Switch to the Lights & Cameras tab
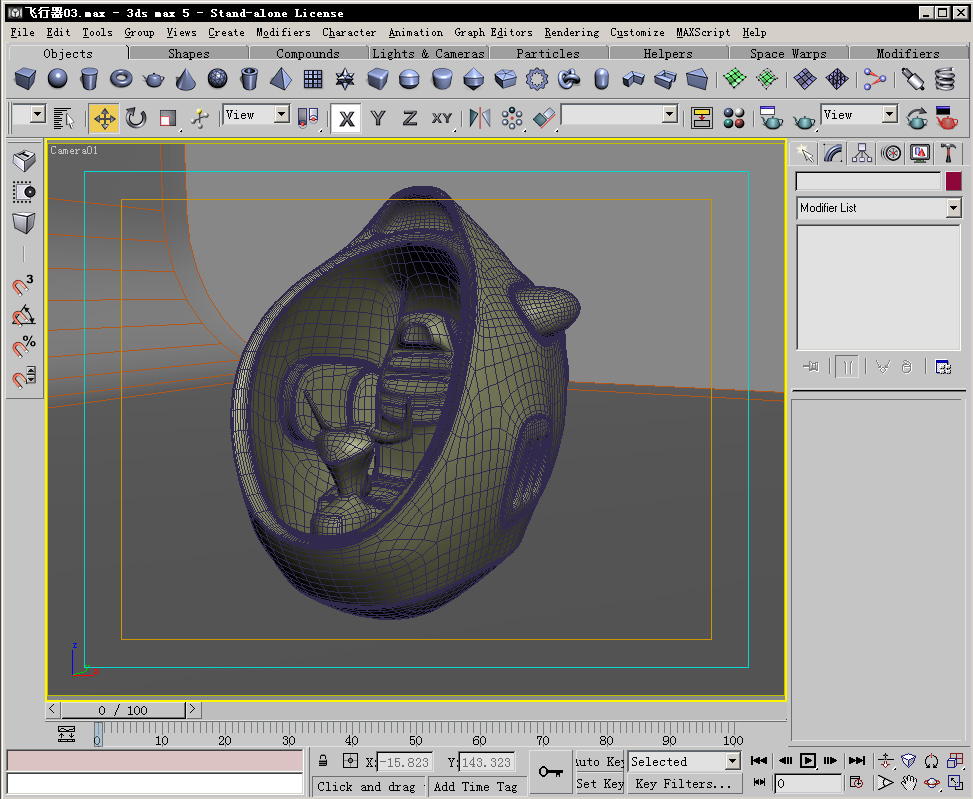This screenshot has height=799, width=973. tap(428, 53)
